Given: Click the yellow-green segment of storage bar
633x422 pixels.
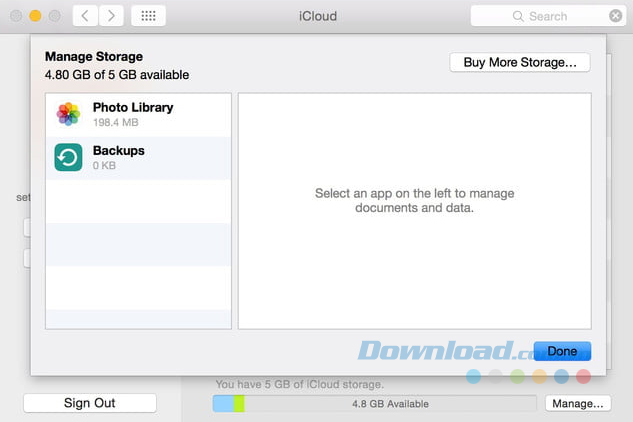Looking at the screenshot, I should pos(239,404).
